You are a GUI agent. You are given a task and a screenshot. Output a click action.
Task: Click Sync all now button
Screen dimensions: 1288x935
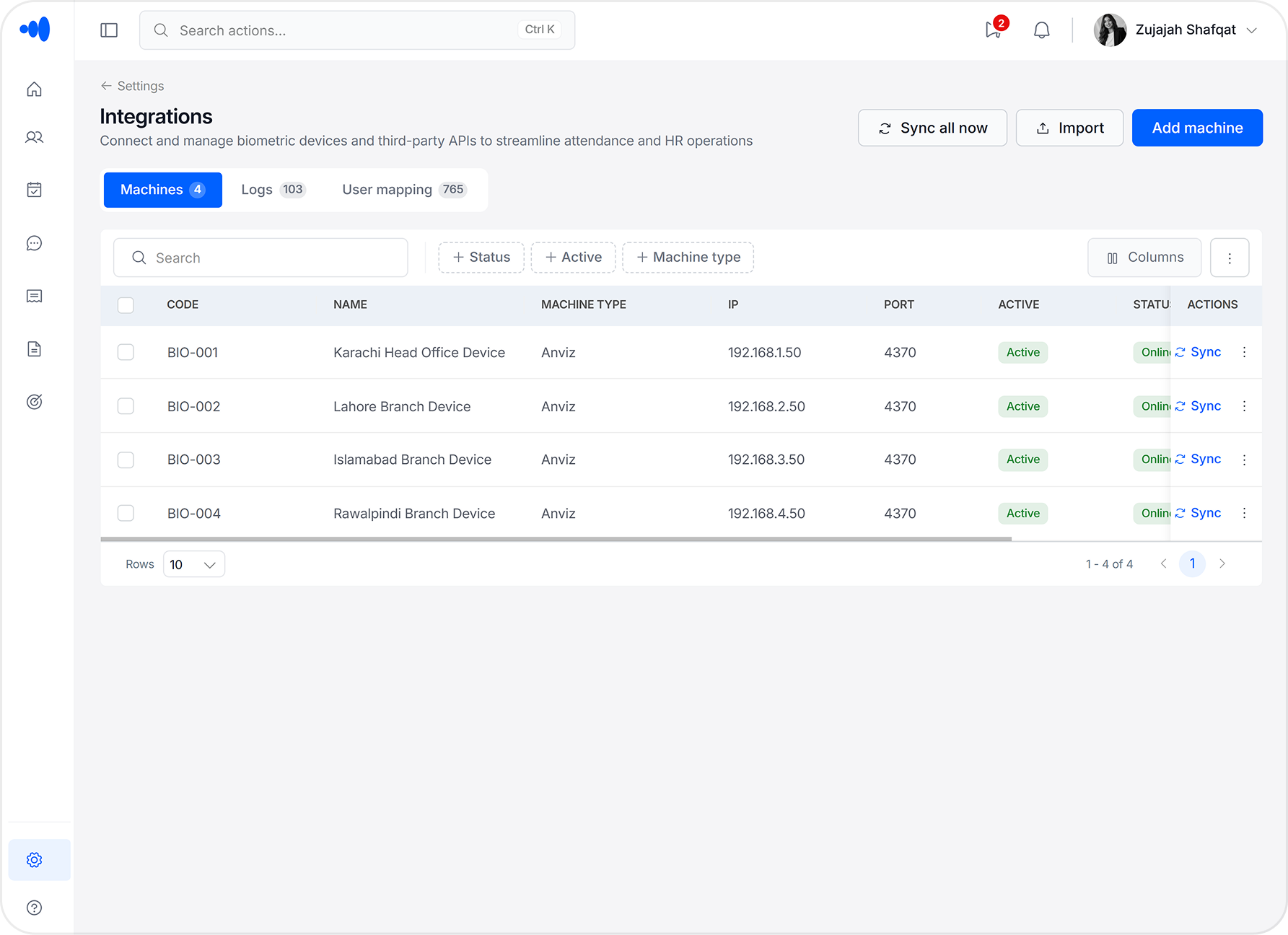[932, 128]
